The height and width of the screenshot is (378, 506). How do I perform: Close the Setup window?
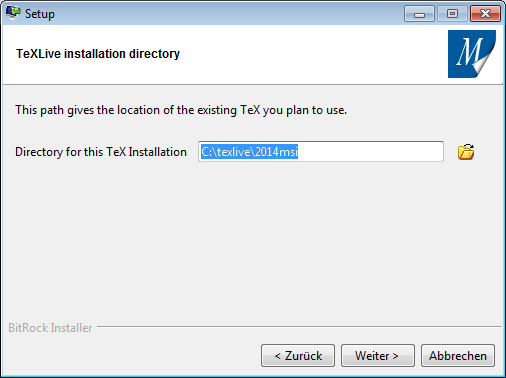click(x=485, y=14)
